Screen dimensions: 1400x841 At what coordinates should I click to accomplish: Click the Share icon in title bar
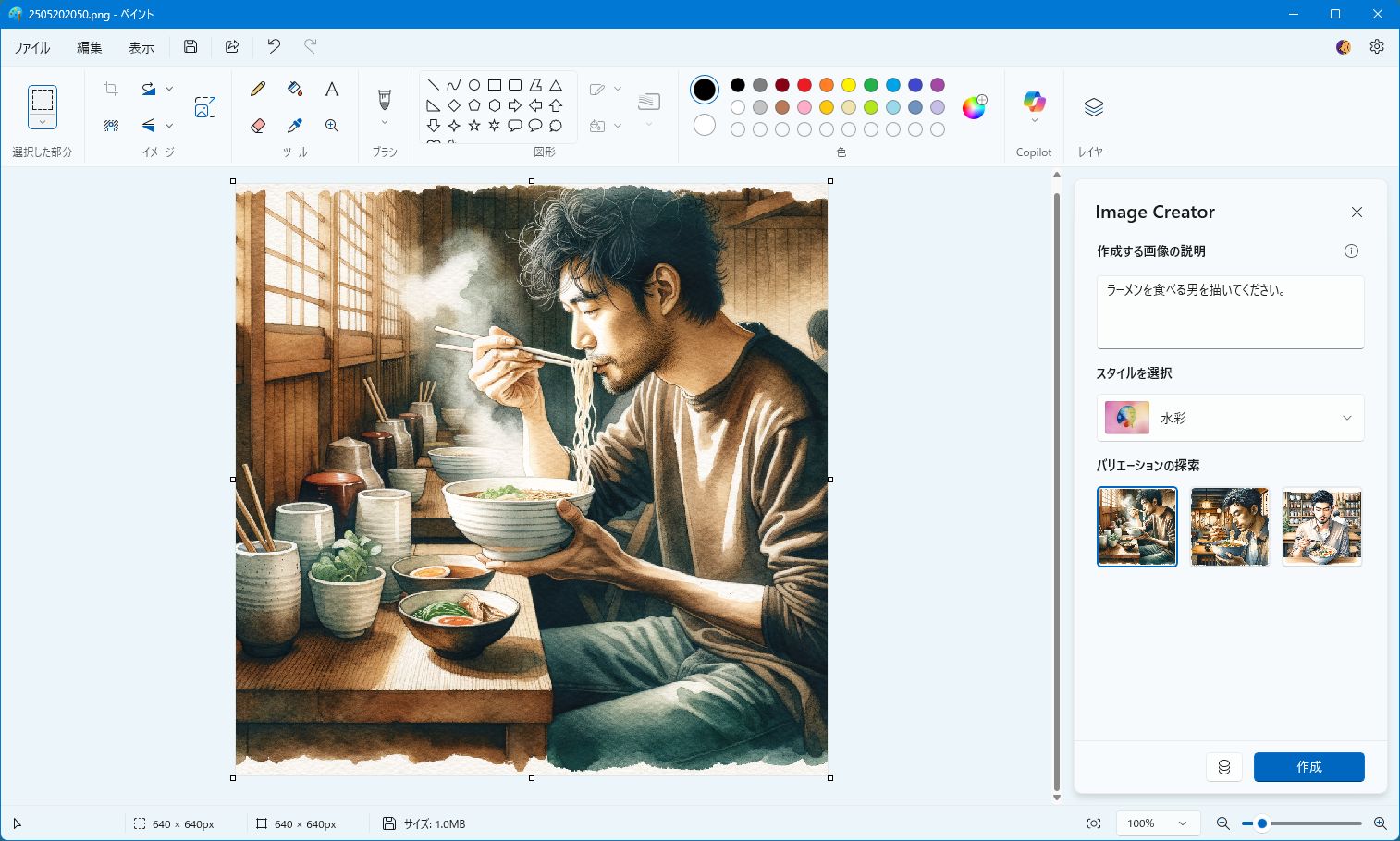pyautogui.click(x=232, y=46)
